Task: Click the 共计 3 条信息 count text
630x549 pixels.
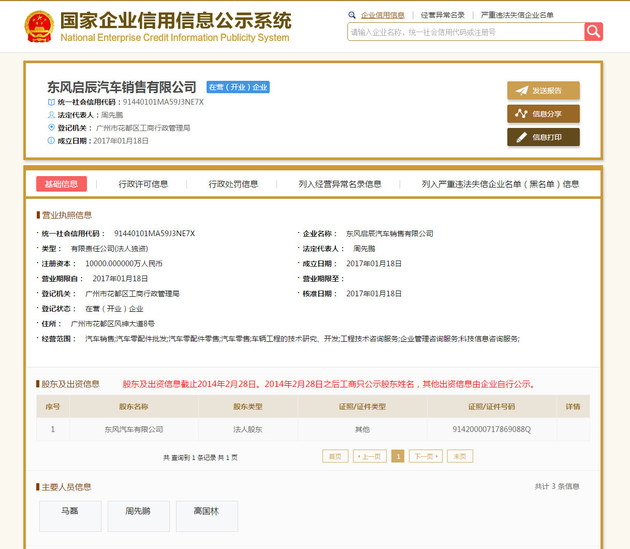Action: point(557,486)
